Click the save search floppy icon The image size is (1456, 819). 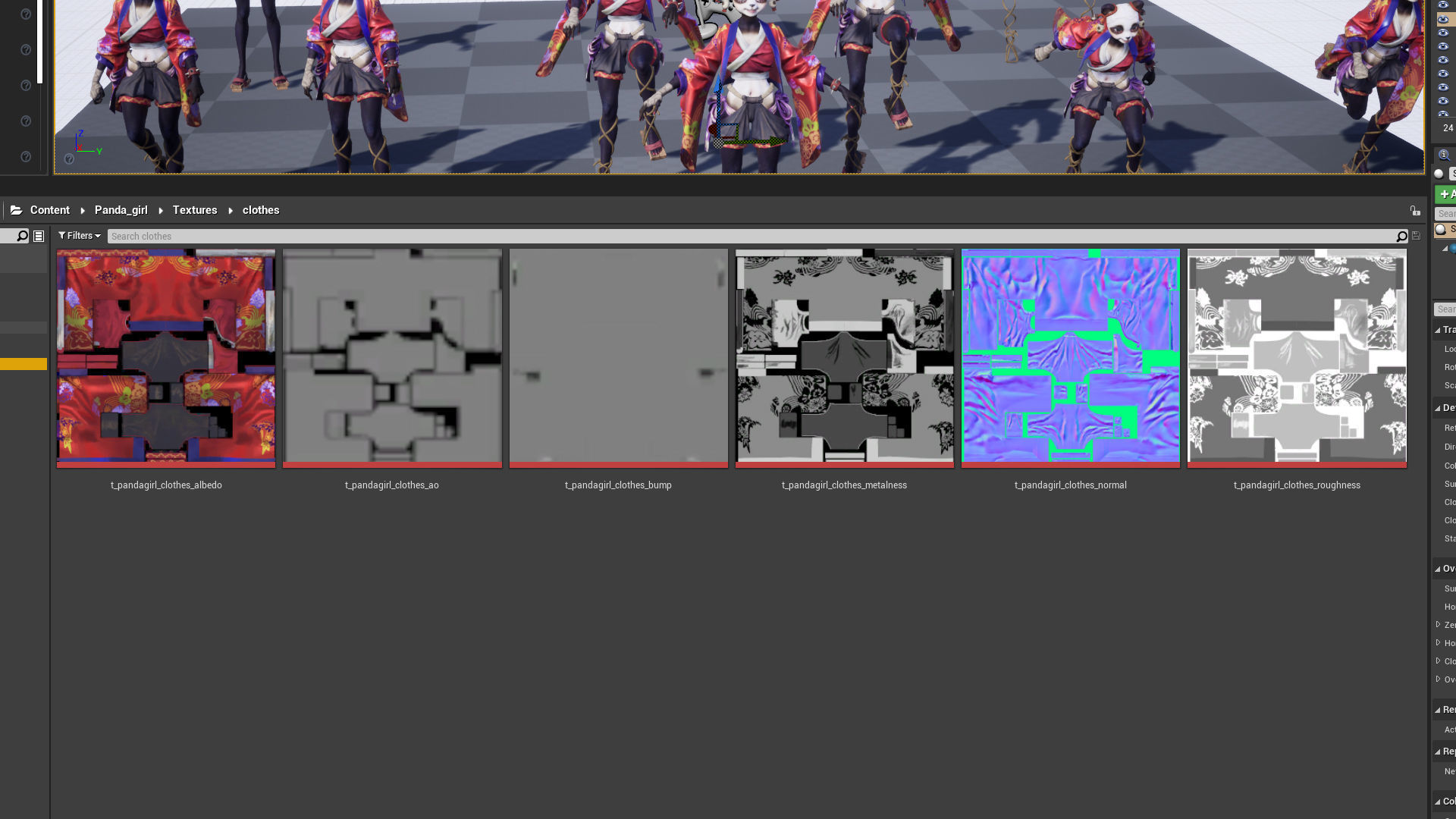click(x=1416, y=236)
